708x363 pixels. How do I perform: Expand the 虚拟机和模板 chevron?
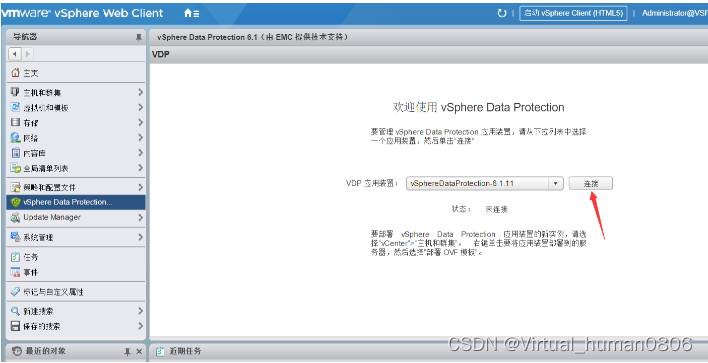(140, 107)
